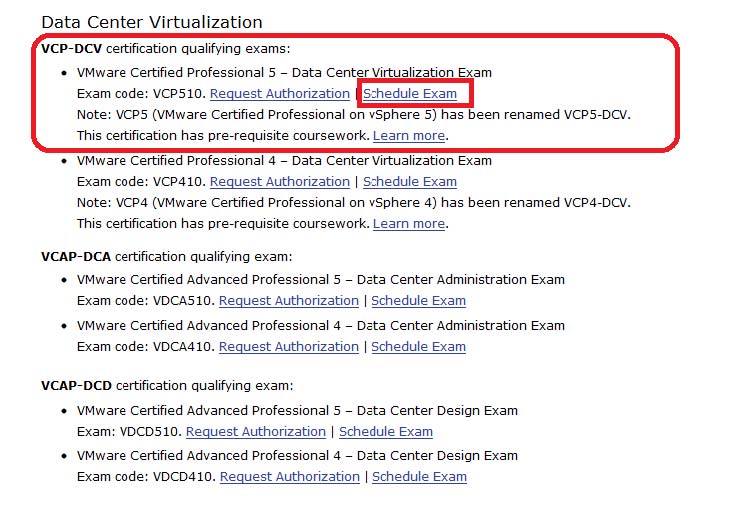Click the VCP 5 Data Center Virtualization Exam title
The image size is (744, 526).
(284, 73)
